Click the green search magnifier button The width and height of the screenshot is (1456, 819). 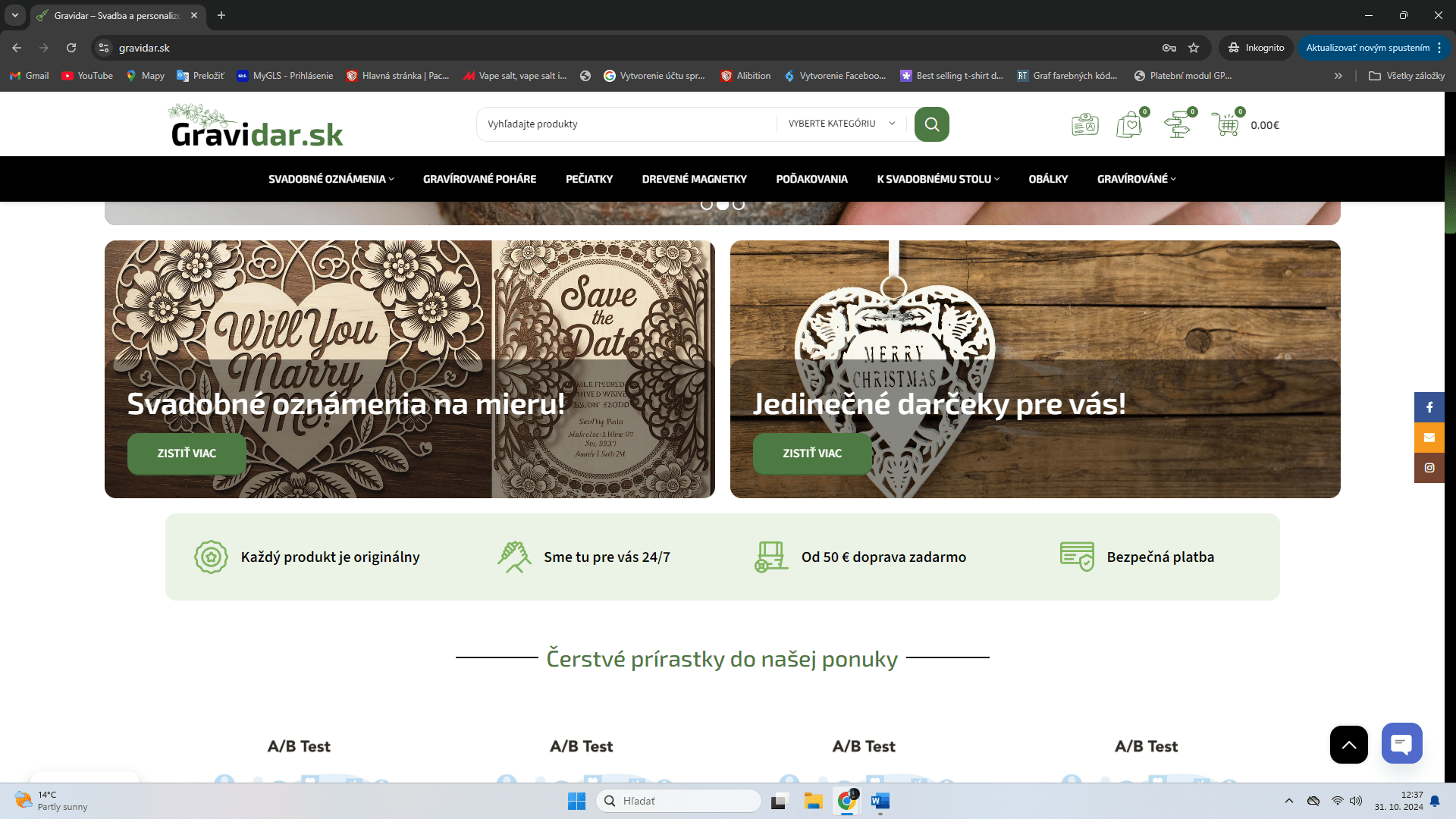click(x=931, y=124)
